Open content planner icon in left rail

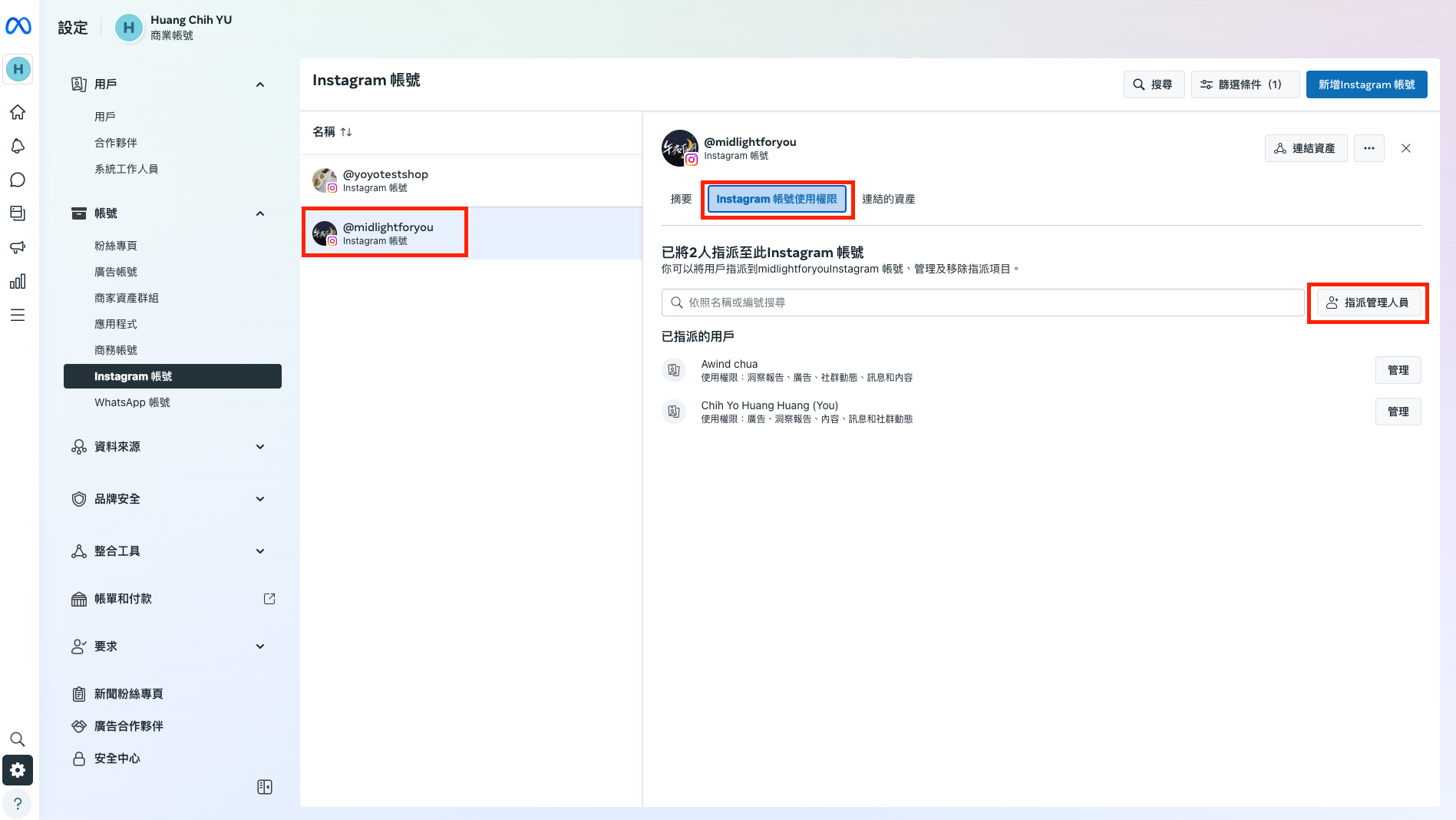tap(18, 213)
